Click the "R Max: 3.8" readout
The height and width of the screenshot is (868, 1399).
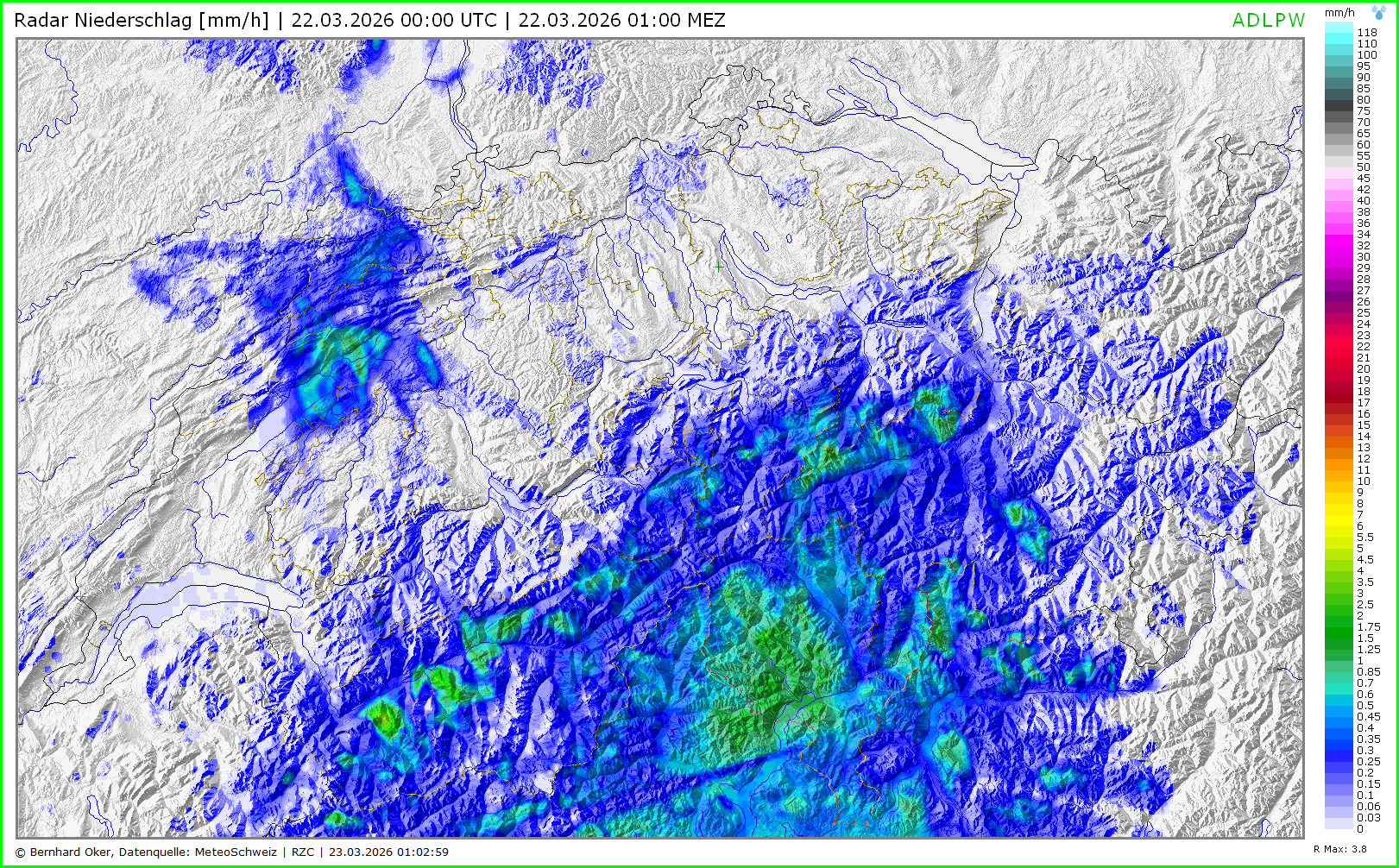pos(1339,850)
